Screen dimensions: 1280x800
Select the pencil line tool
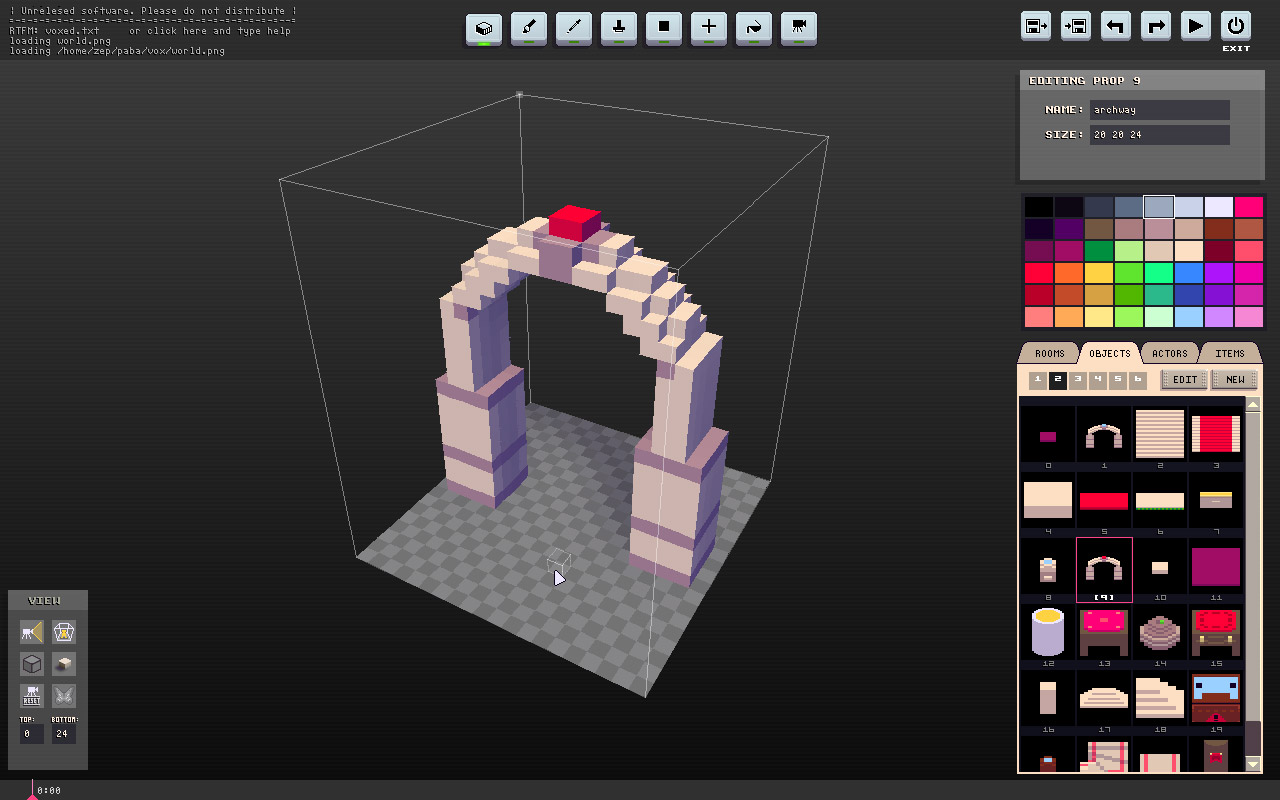(x=574, y=27)
